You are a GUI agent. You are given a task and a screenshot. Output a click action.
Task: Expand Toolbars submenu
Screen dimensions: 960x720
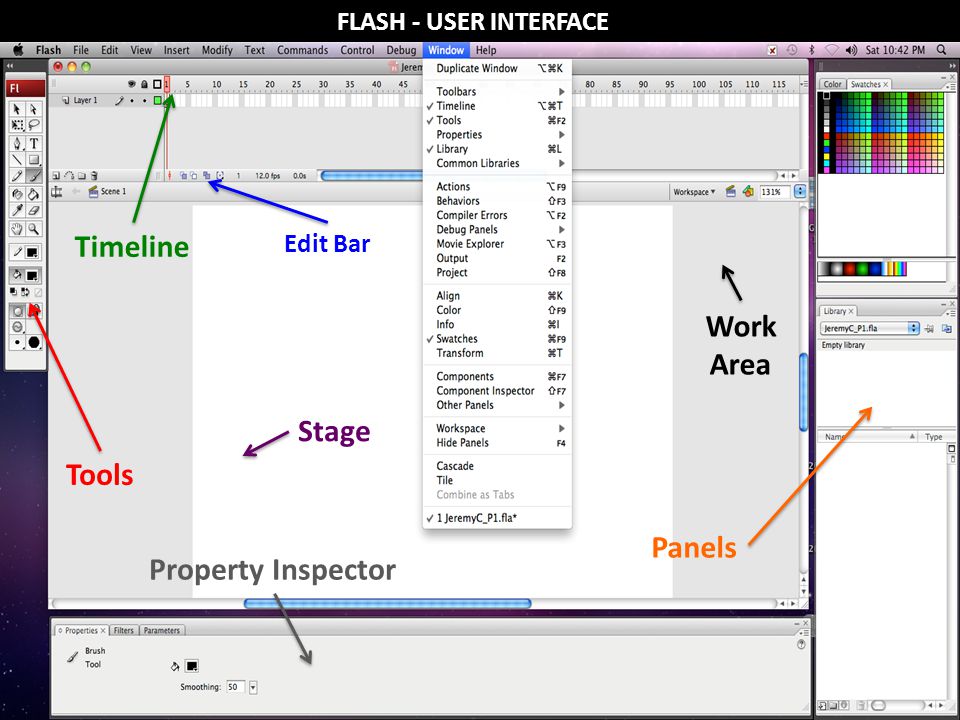(497, 91)
